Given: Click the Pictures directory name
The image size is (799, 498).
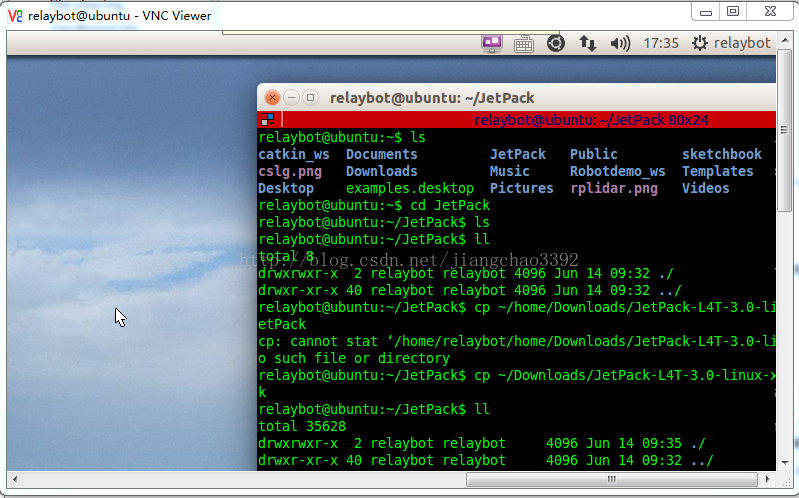Looking at the screenshot, I should [522, 189].
